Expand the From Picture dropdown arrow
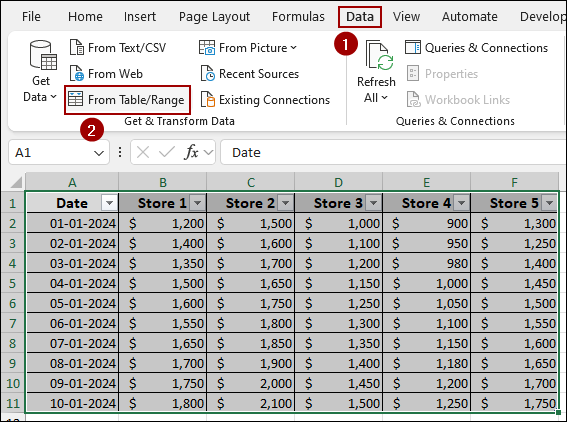The width and height of the screenshot is (567, 422). click(x=294, y=48)
